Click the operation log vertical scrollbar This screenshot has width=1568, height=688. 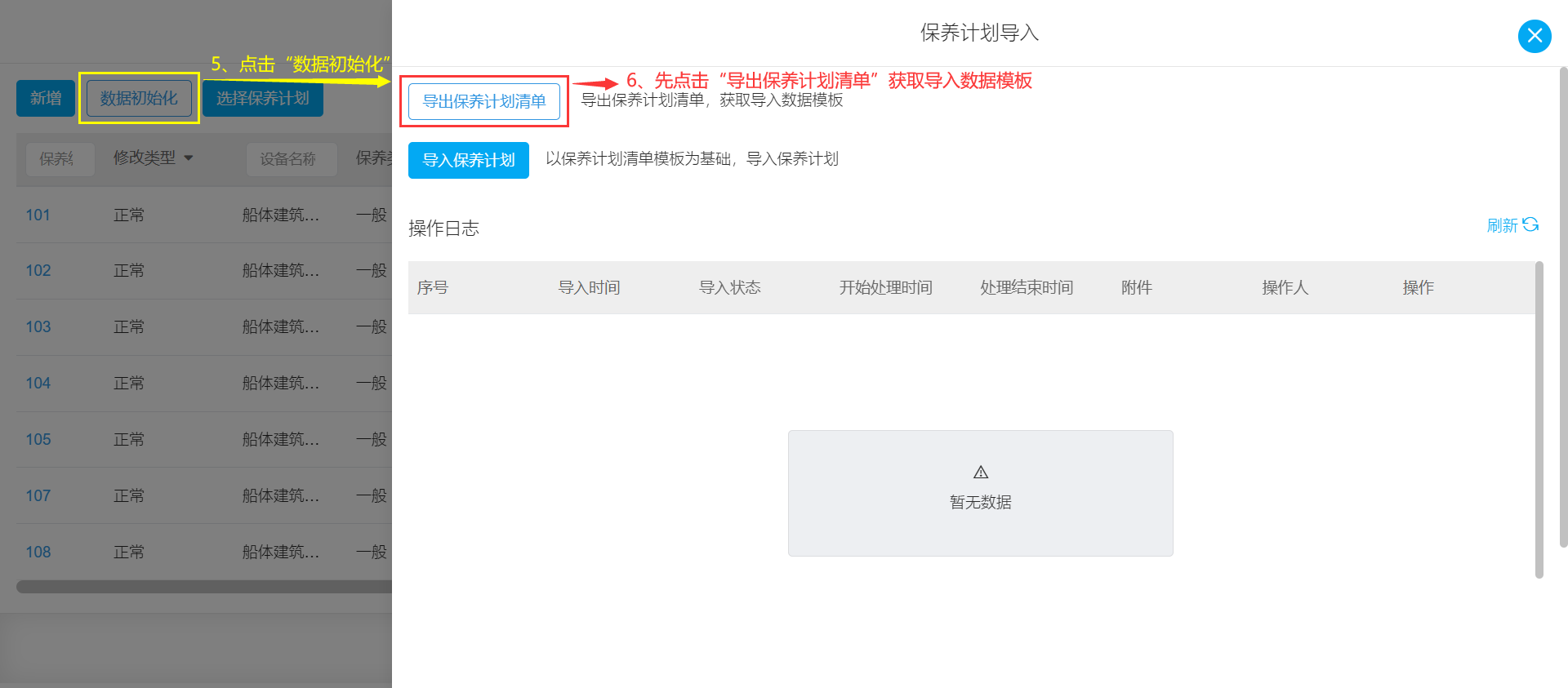click(x=1539, y=419)
